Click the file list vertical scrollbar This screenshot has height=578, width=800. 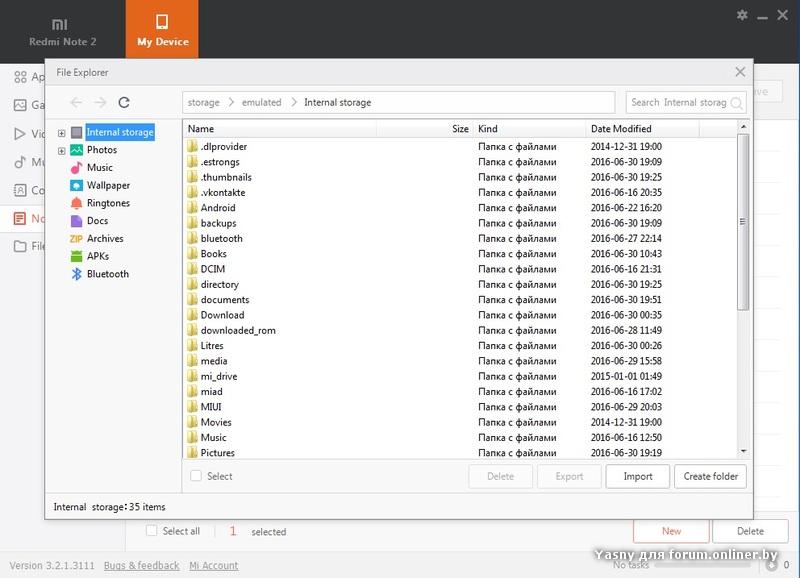(x=742, y=222)
